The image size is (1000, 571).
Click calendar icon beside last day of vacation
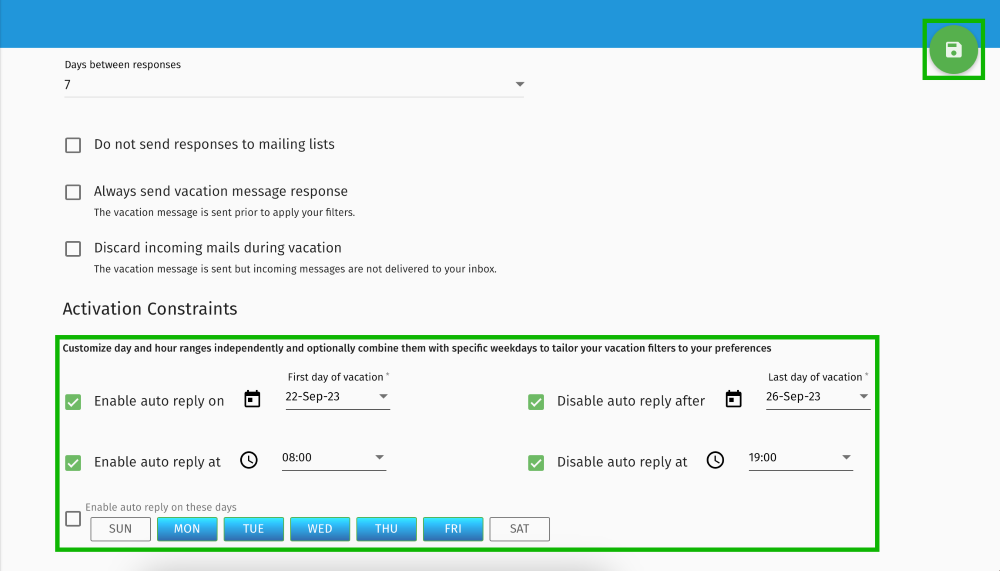[x=733, y=400]
